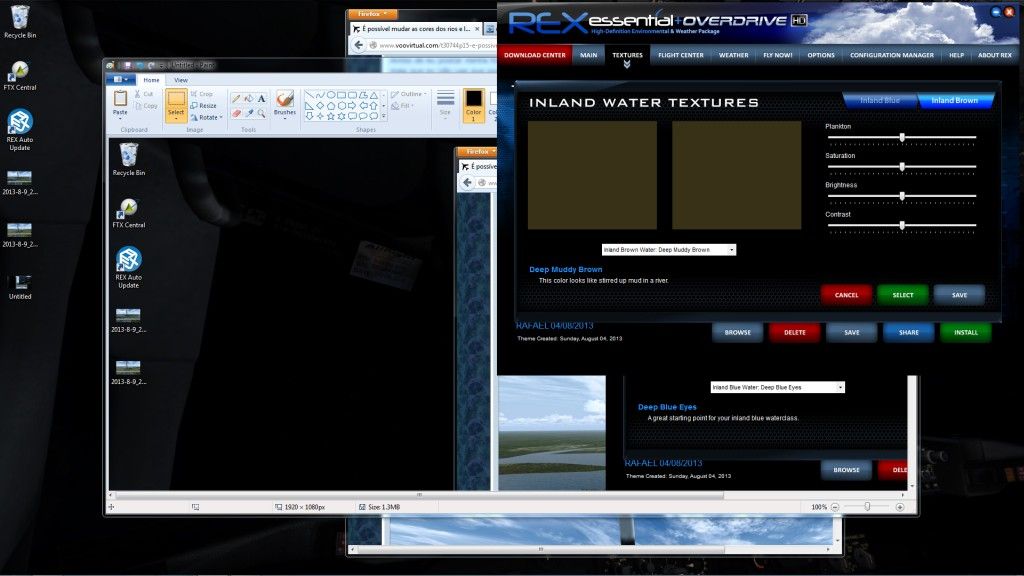Image resolution: width=1024 pixels, height=576 pixels.
Task: Choose the Line shape in Paint's Shapes gallery
Action: [x=310, y=95]
